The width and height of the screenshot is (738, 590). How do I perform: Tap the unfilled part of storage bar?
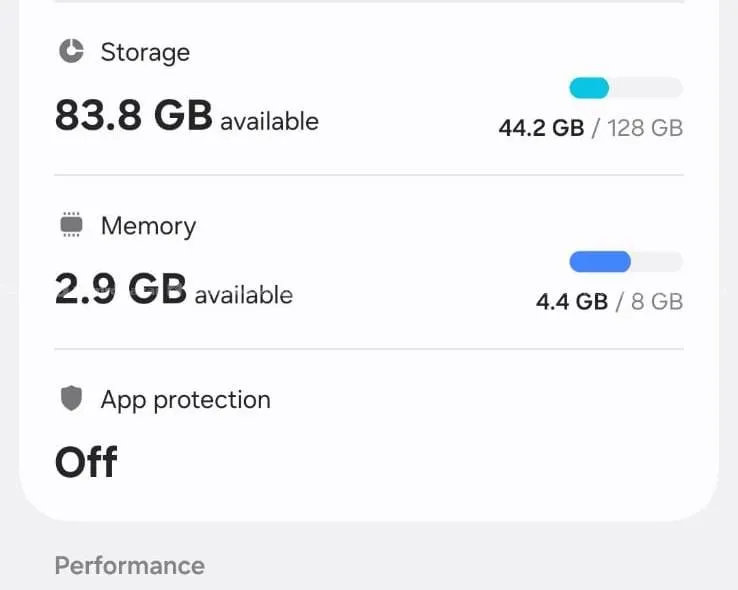pyautogui.click(x=646, y=88)
